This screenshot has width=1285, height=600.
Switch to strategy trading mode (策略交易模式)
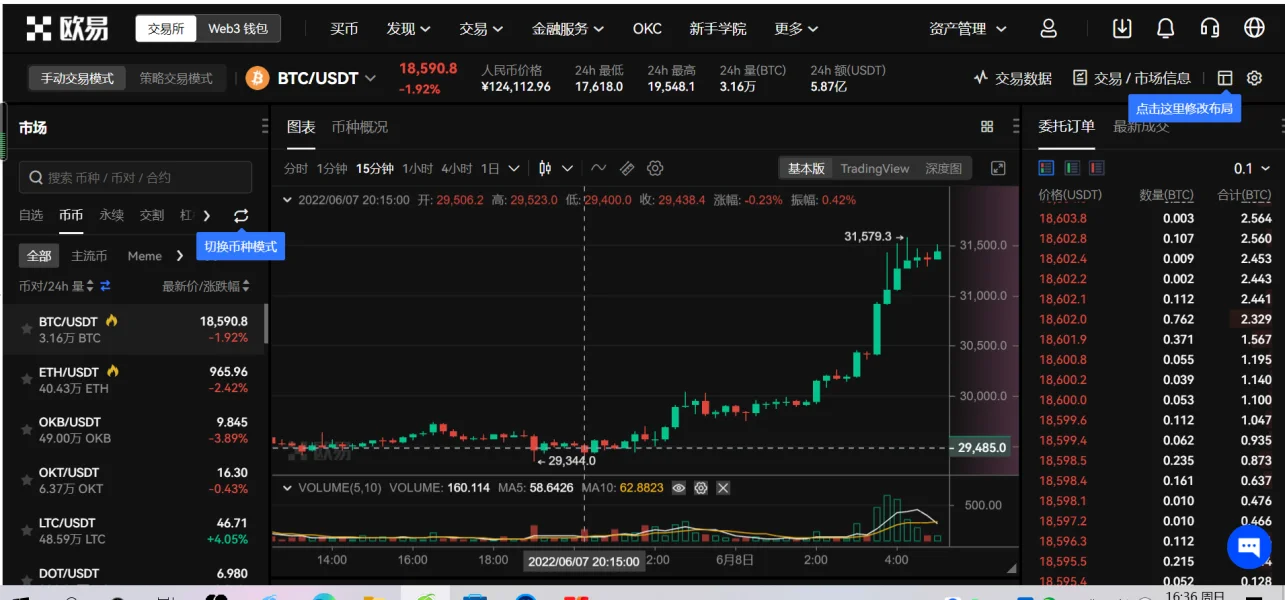(x=176, y=78)
